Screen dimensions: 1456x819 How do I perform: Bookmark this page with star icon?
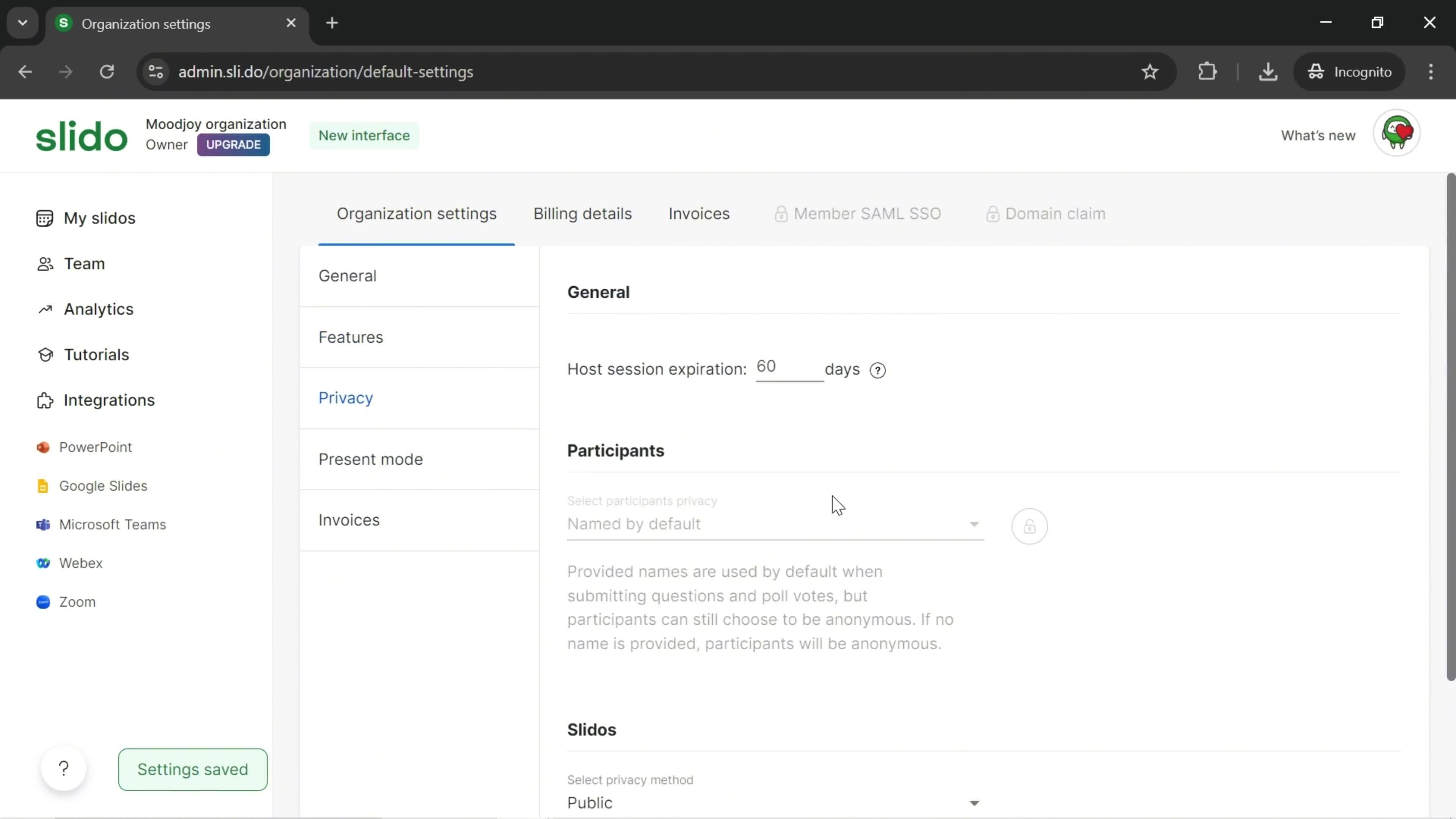click(x=1150, y=72)
